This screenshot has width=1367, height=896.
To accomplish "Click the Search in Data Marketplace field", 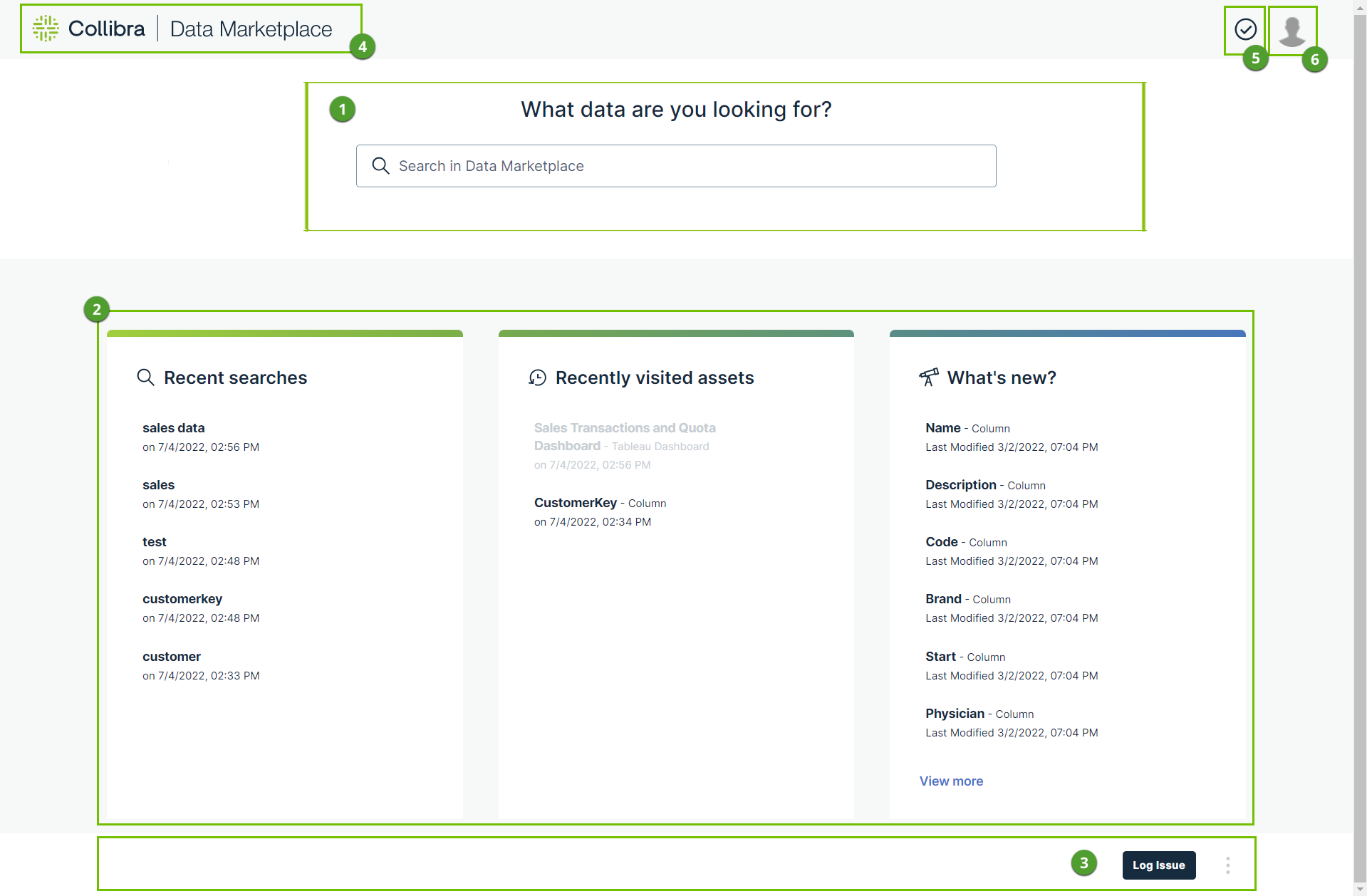I will (x=684, y=166).
